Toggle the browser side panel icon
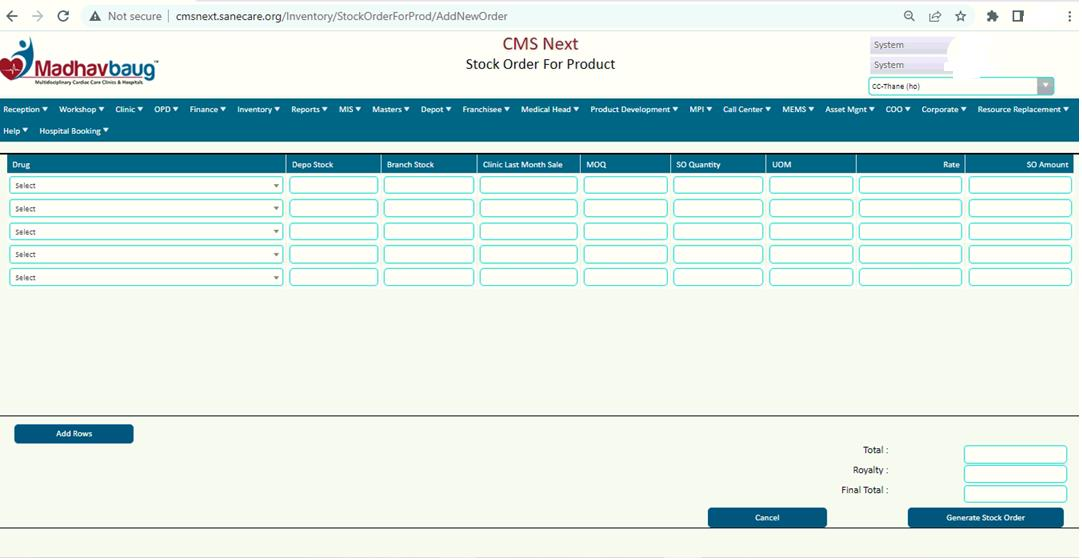This screenshot has height=560, width=1082. pos(1018,16)
